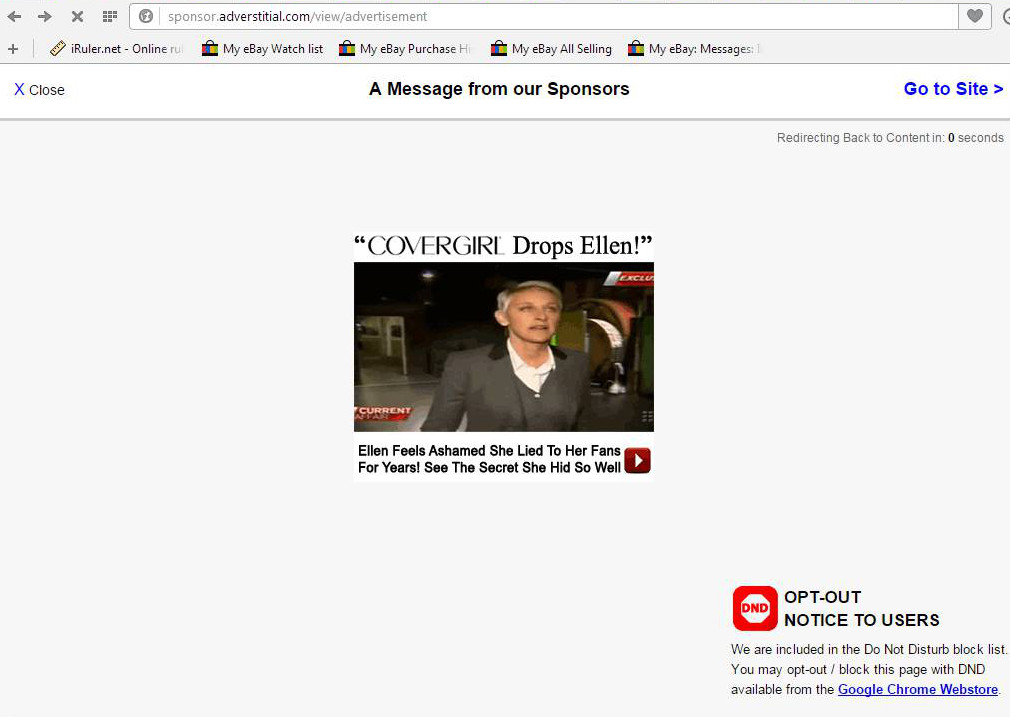Go forward with the browser forward arrow
The width and height of the screenshot is (1010, 717).
coord(44,16)
